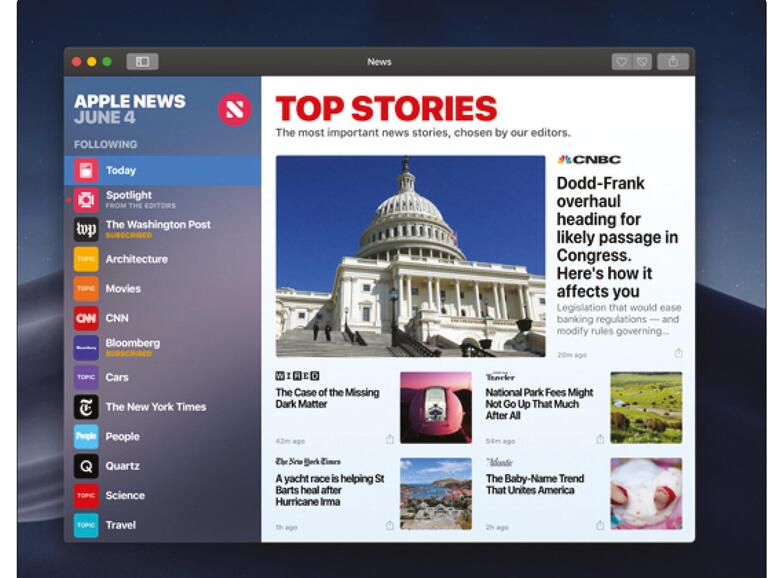Screen dimensions: 770x578
Task: Open the CNN channel label
Action: 117,318
